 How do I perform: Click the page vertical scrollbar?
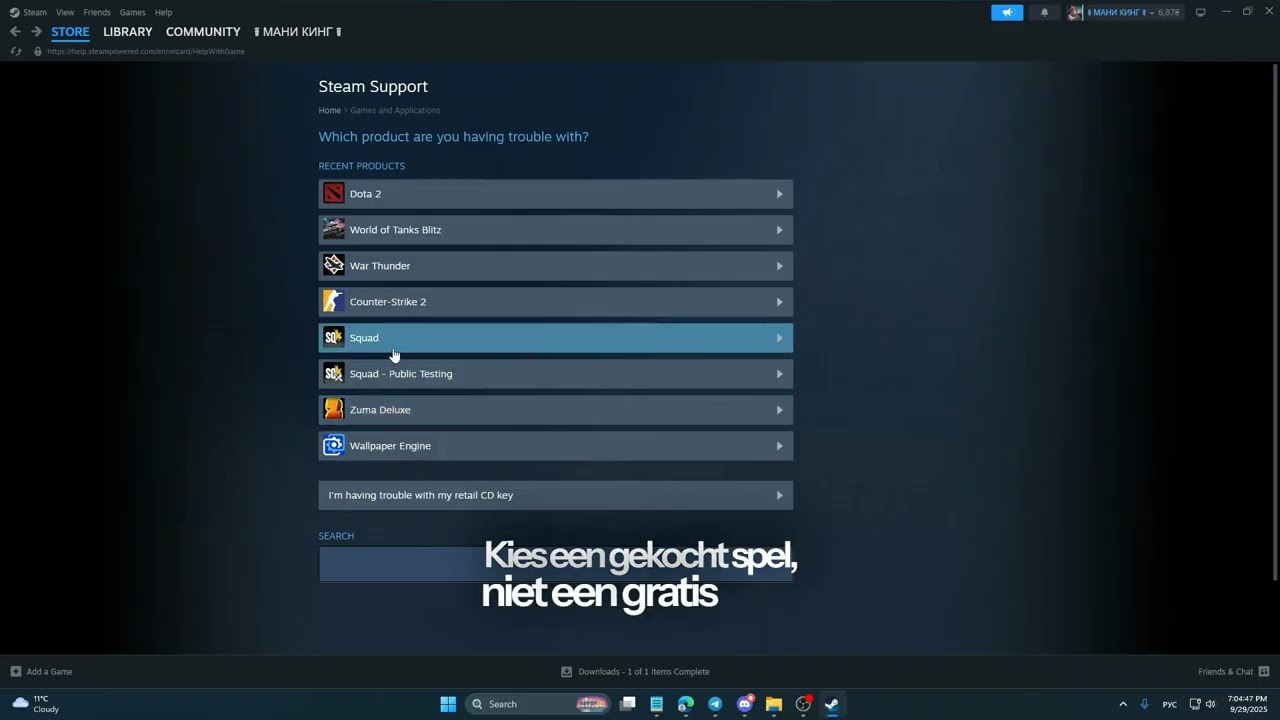click(1274, 320)
